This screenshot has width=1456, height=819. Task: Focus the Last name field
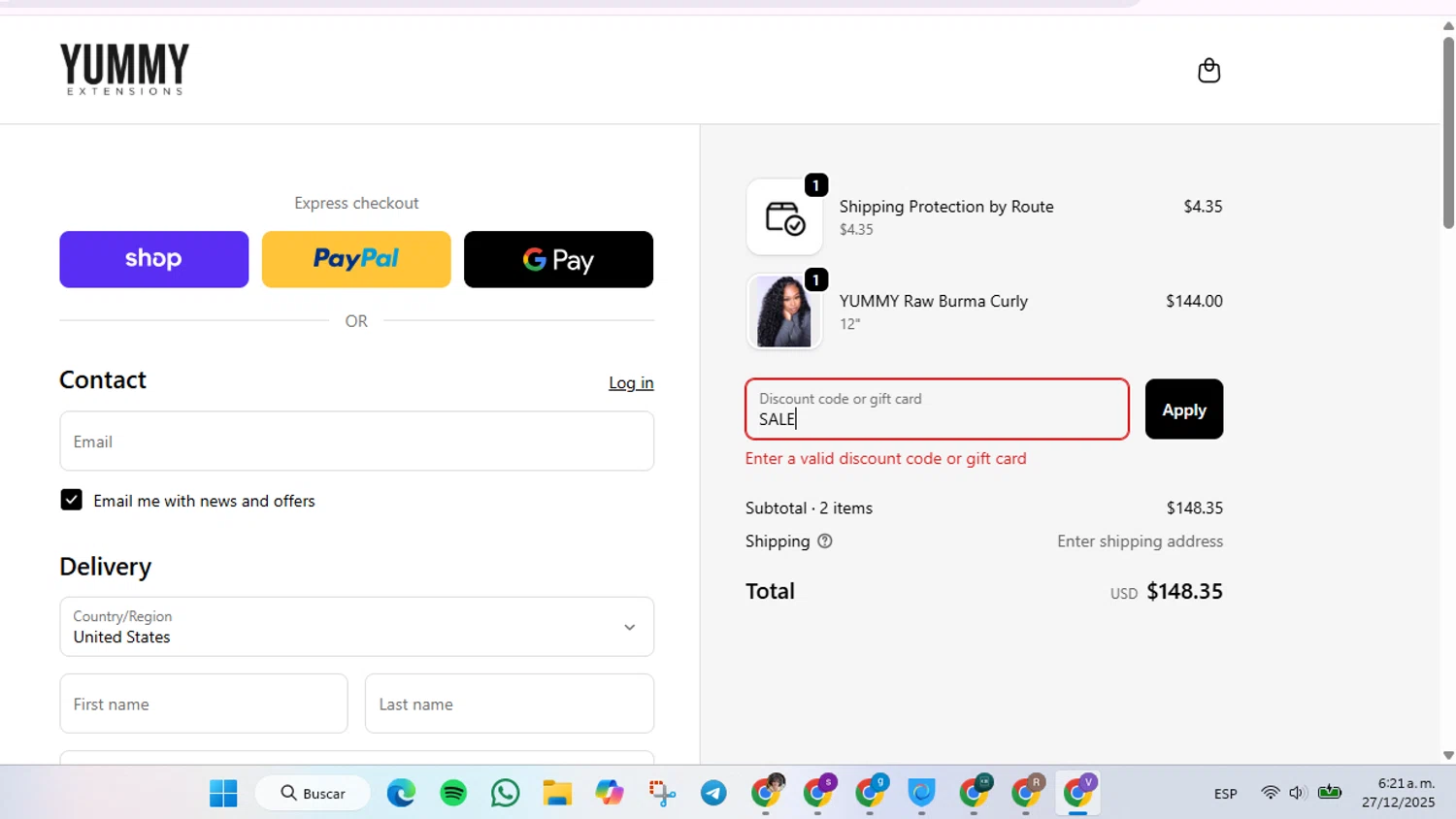pos(510,704)
